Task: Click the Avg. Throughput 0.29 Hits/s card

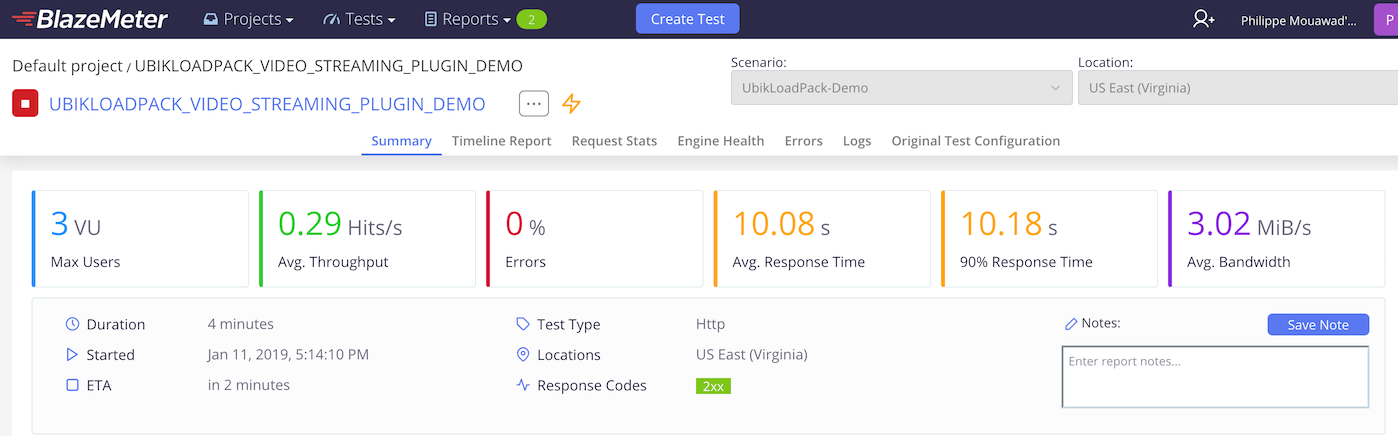Action: tap(367, 239)
